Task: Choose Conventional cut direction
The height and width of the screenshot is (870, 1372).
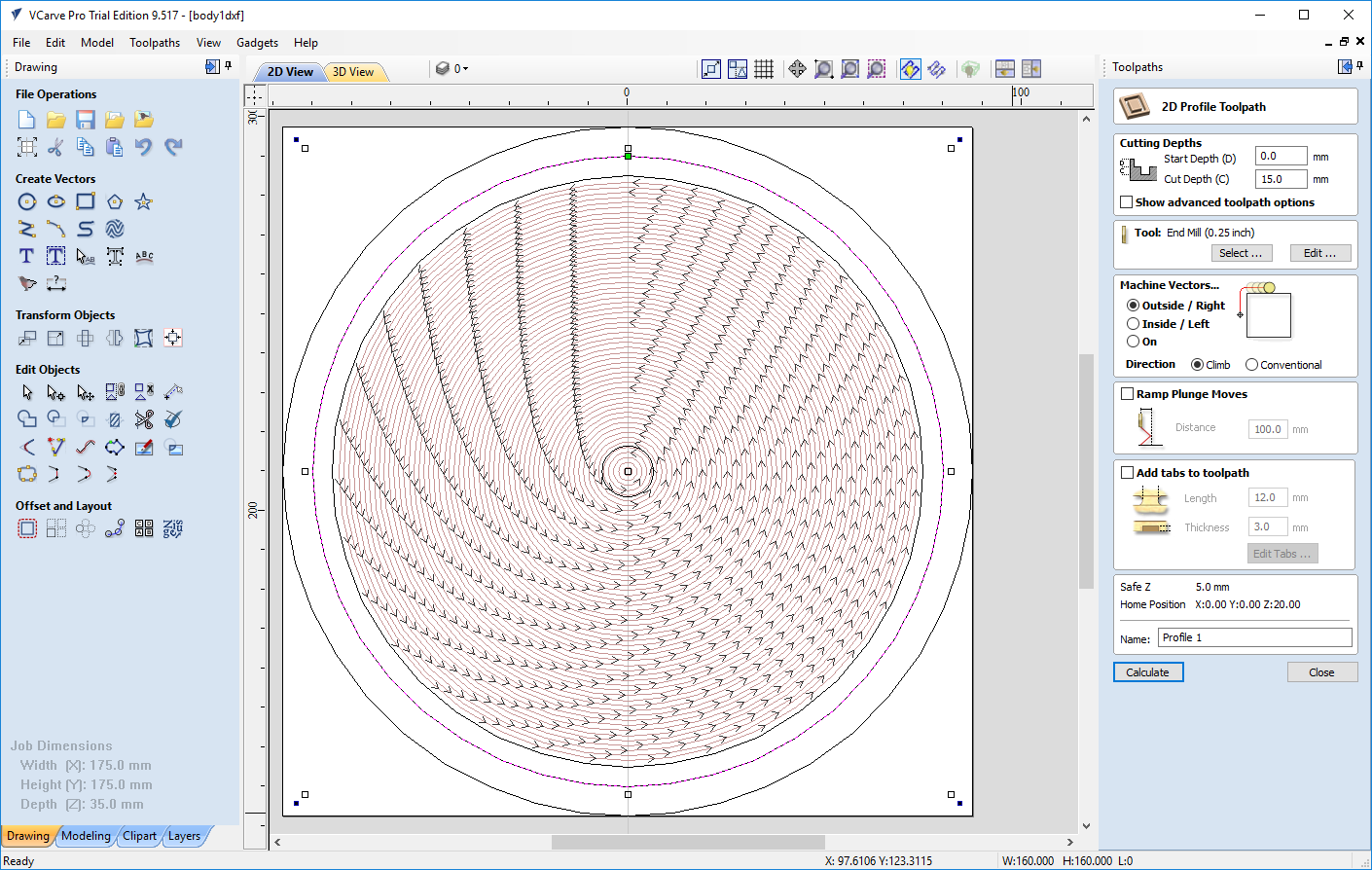Action: click(x=1251, y=365)
